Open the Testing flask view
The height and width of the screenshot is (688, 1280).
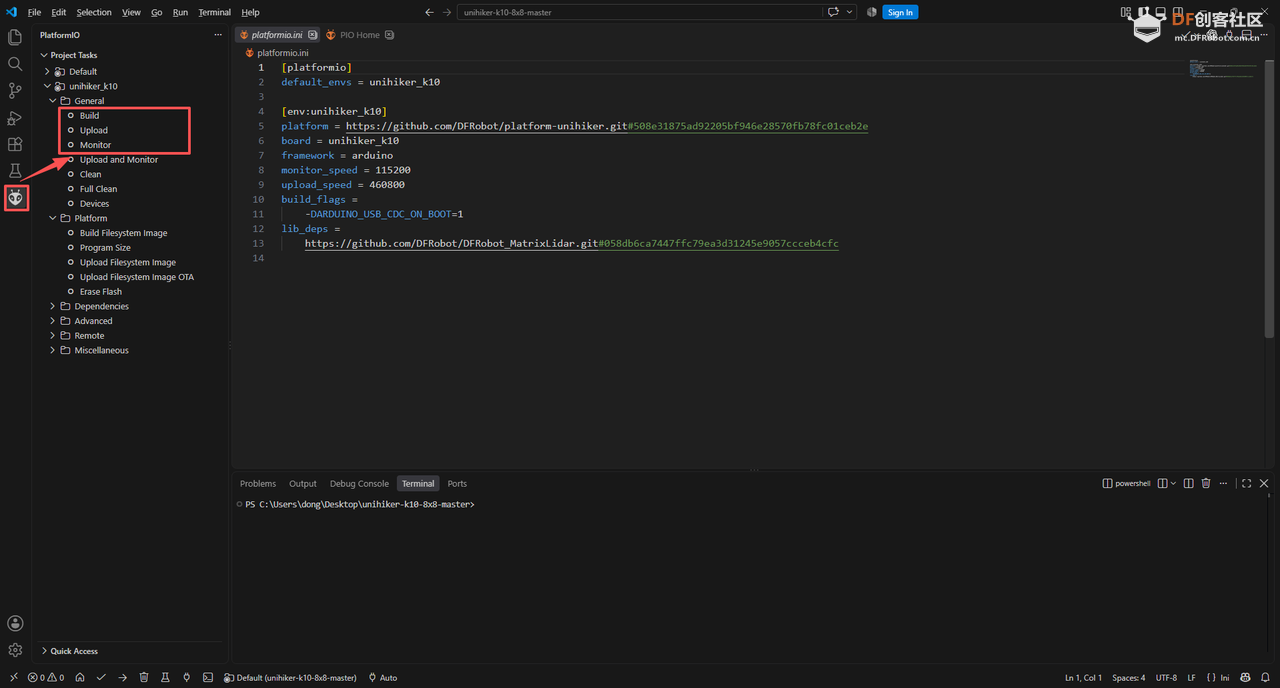click(x=15, y=172)
